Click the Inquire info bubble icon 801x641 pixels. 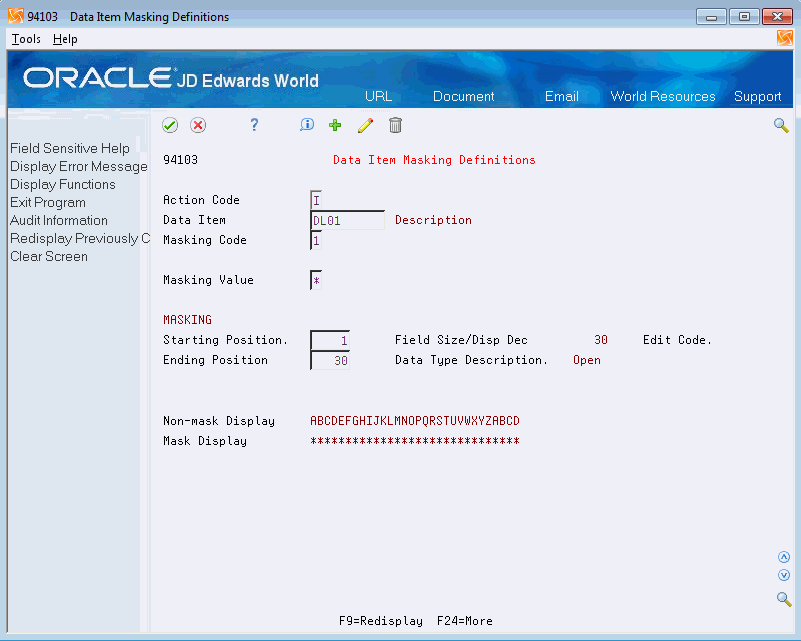point(307,125)
